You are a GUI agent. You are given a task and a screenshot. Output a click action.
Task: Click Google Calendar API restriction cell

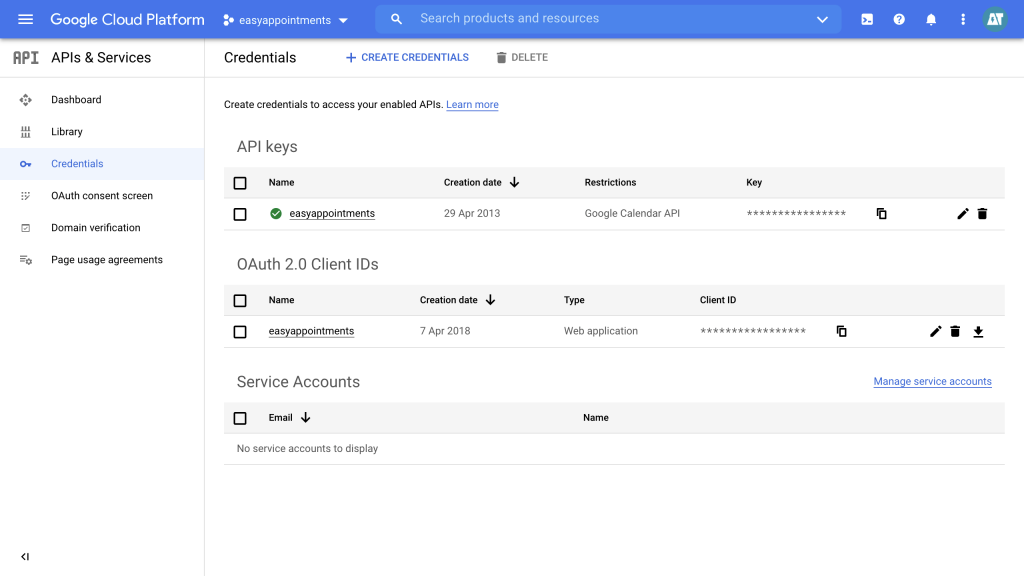pyautogui.click(x=632, y=214)
